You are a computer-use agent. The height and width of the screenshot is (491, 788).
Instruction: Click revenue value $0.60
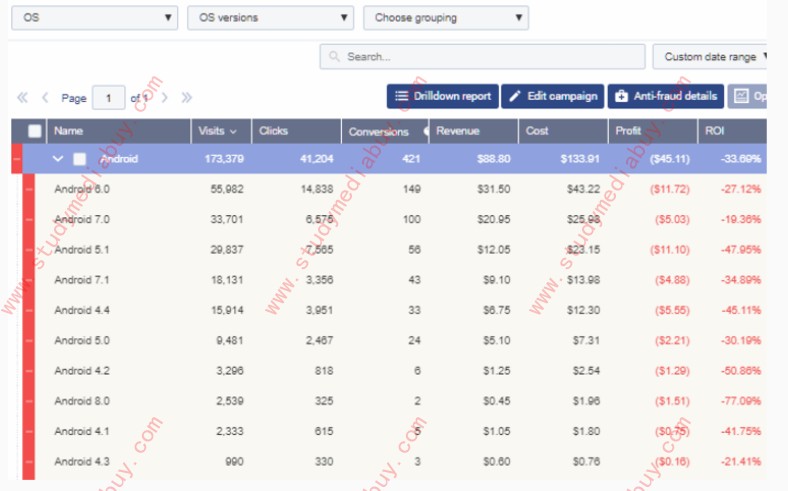click(x=497, y=461)
